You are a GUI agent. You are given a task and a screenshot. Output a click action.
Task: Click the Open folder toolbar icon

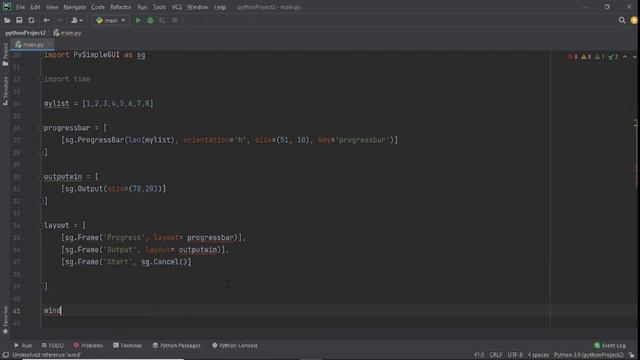click(7, 20)
